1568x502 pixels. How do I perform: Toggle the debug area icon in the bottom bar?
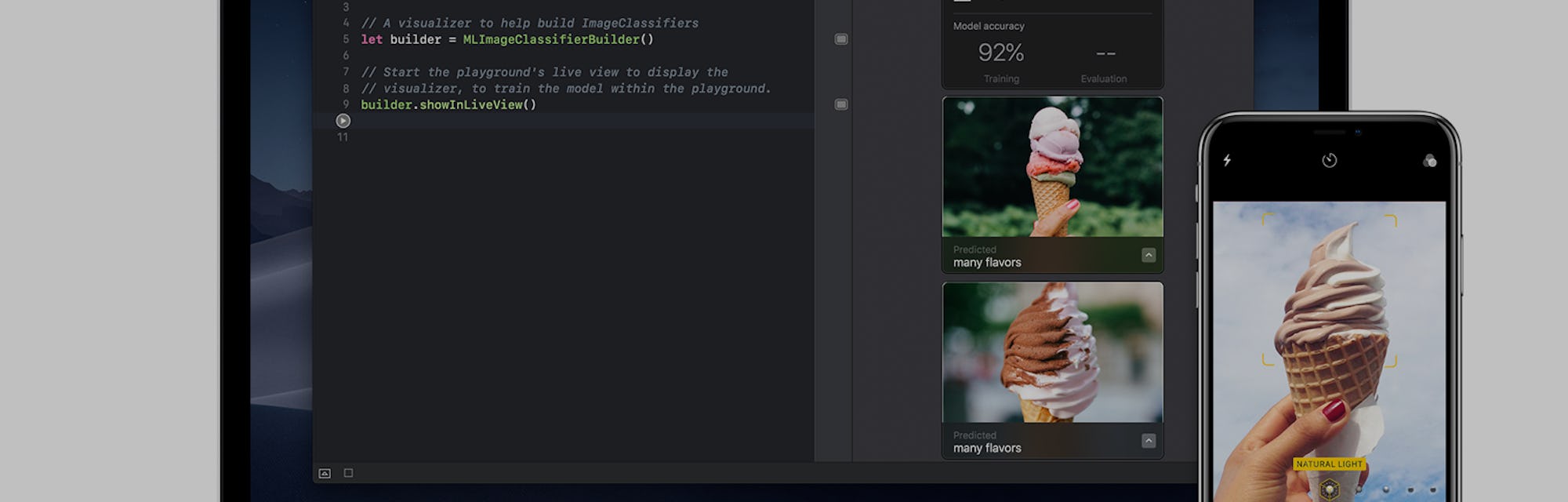(x=325, y=473)
